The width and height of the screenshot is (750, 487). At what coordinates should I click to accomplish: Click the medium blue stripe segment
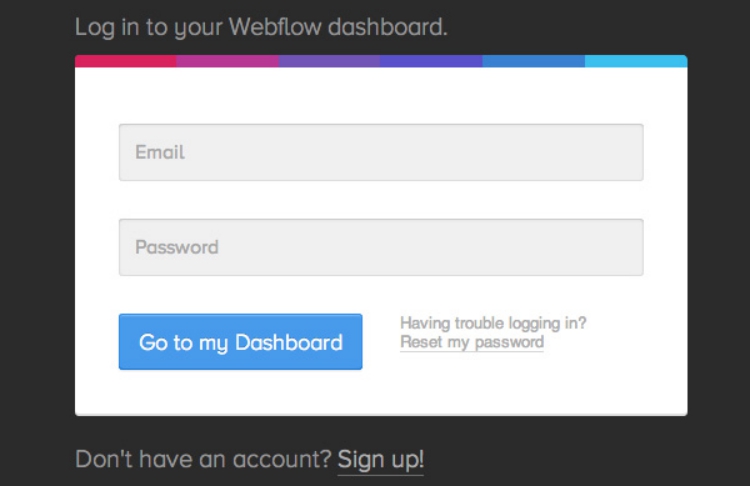pyautogui.click(x=533, y=61)
